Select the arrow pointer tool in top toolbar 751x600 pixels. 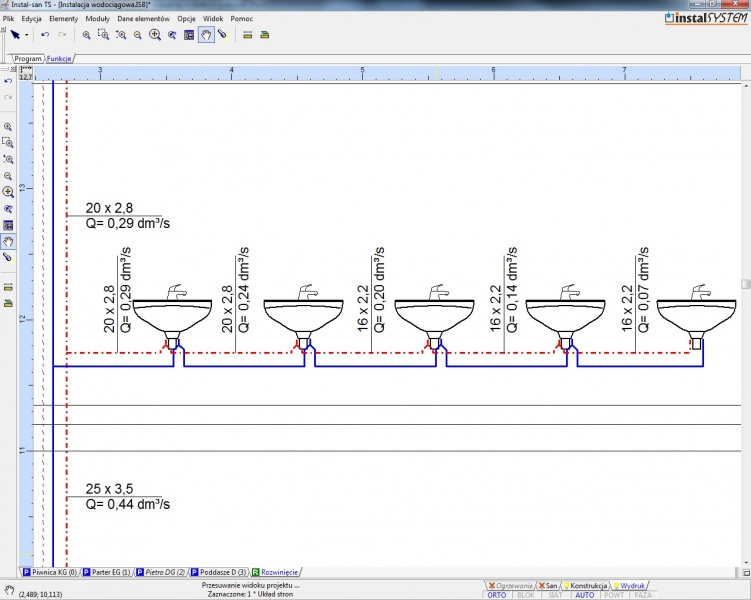point(15,35)
